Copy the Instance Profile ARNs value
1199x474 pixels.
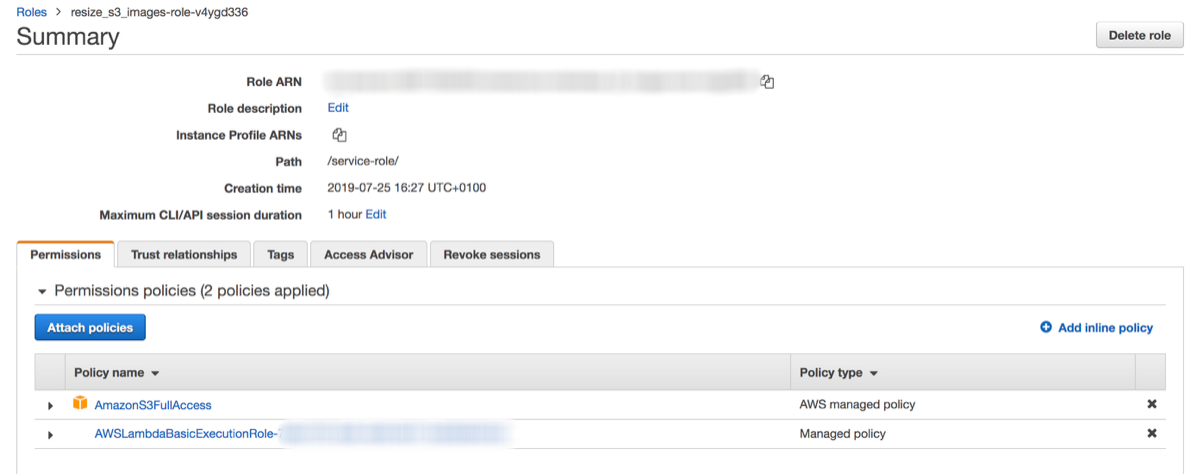click(339, 135)
